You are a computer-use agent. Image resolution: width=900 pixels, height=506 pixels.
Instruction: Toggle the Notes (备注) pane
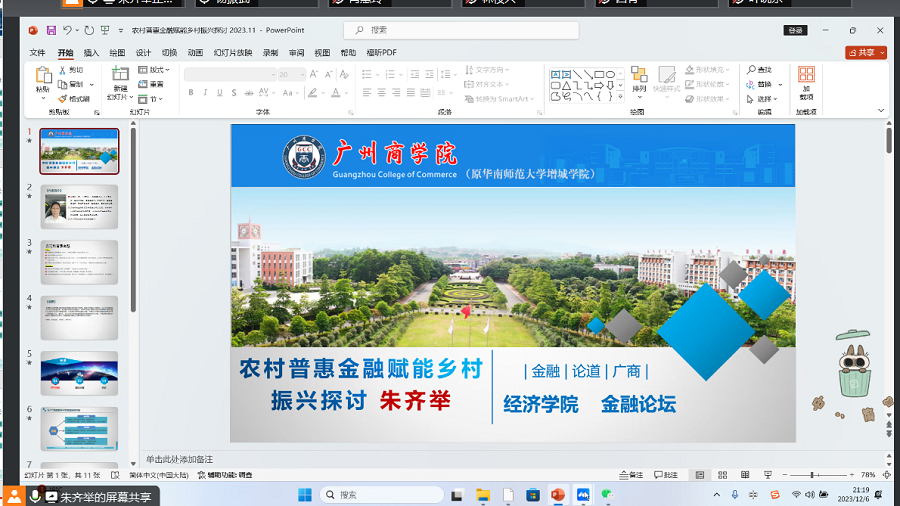(x=631, y=475)
